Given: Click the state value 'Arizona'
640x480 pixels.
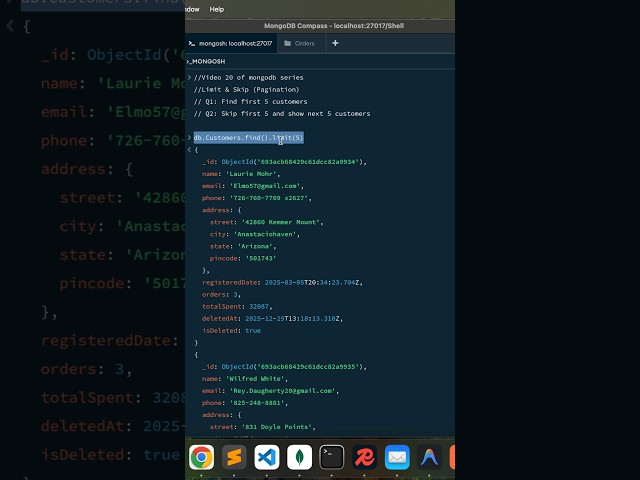Looking at the screenshot, I should pyautogui.click(x=257, y=247).
